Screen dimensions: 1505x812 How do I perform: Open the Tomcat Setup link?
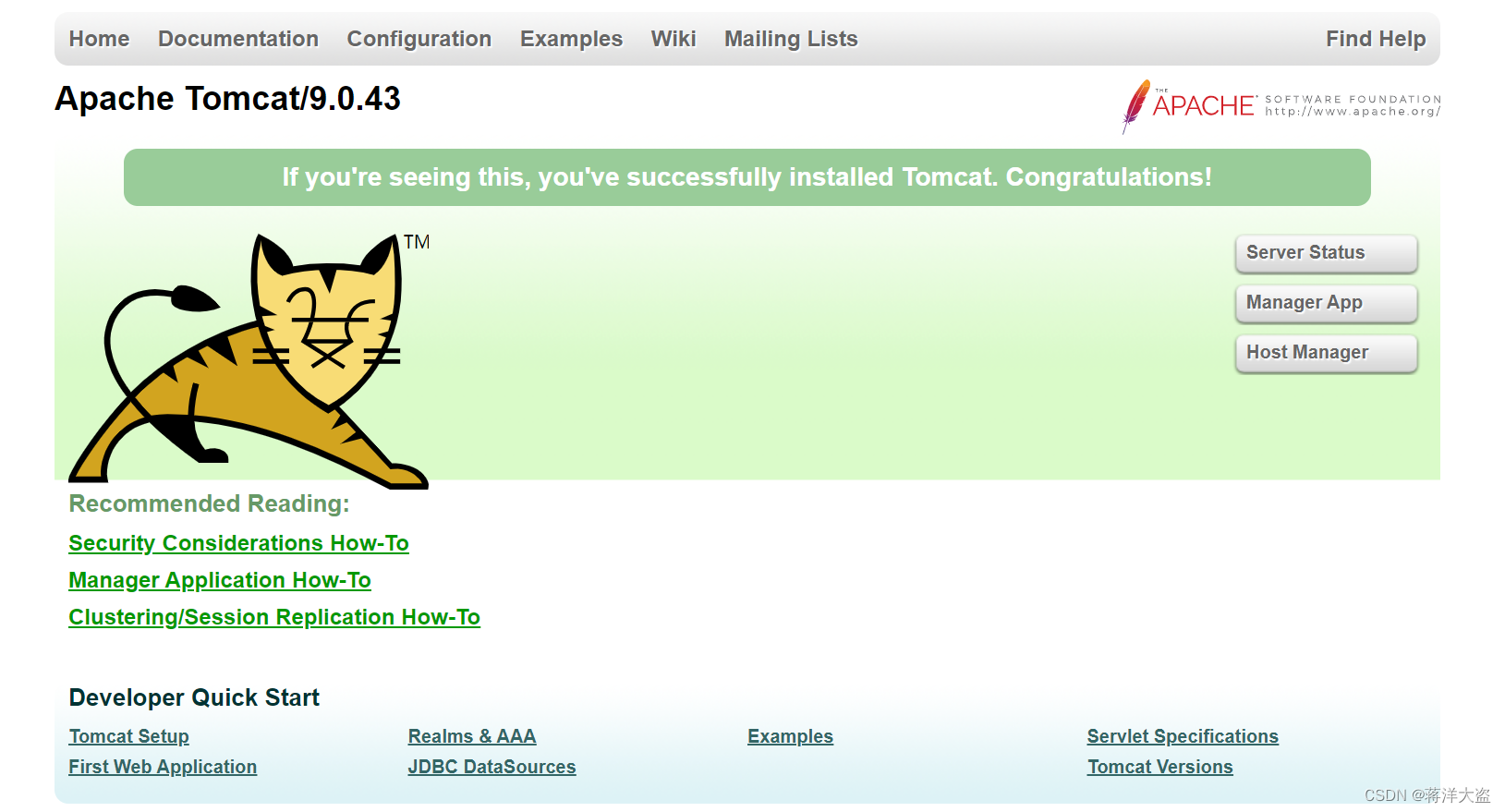[129, 736]
